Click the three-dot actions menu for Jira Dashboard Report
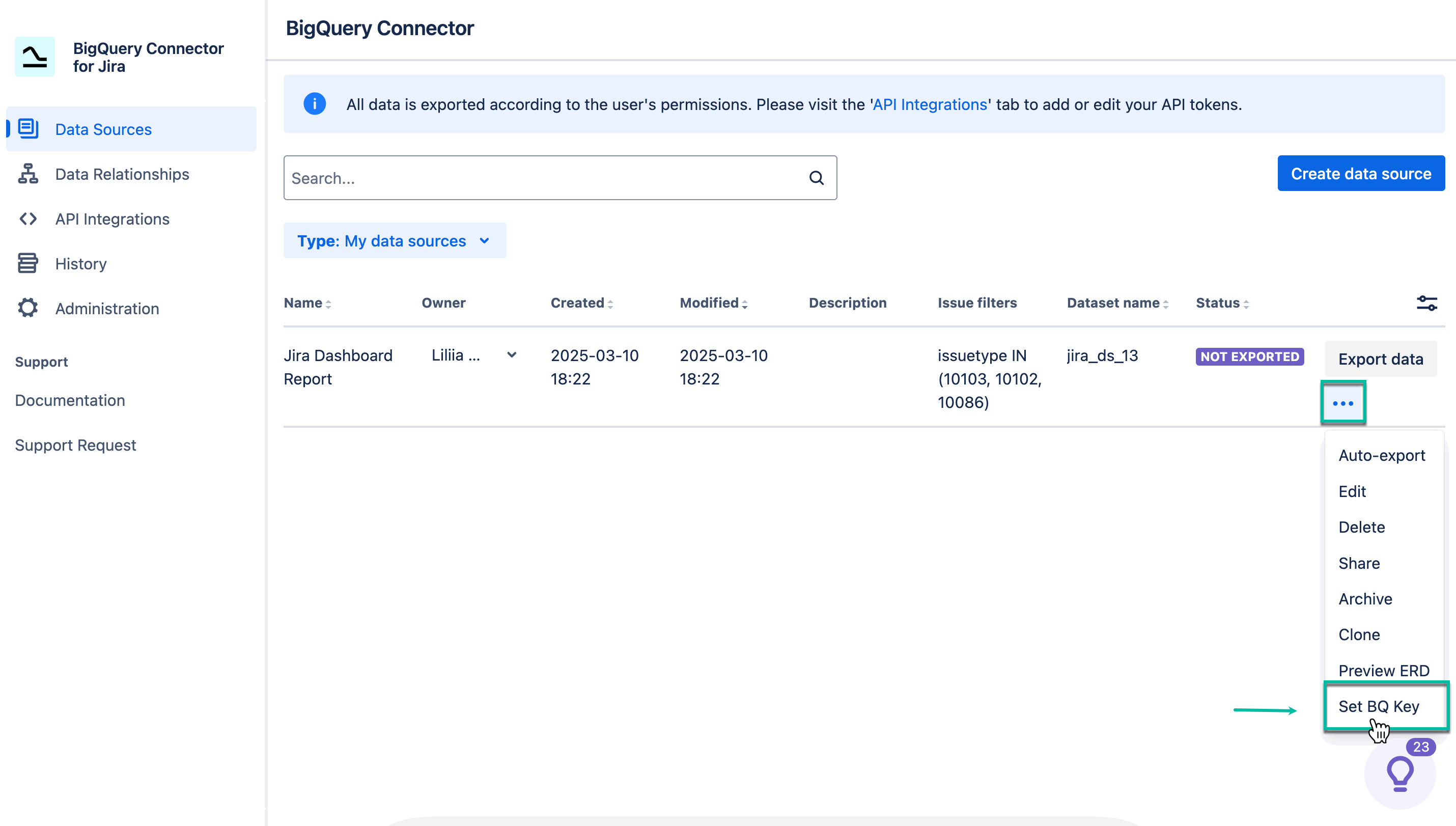The height and width of the screenshot is (826, 1456). [1342, 402]
